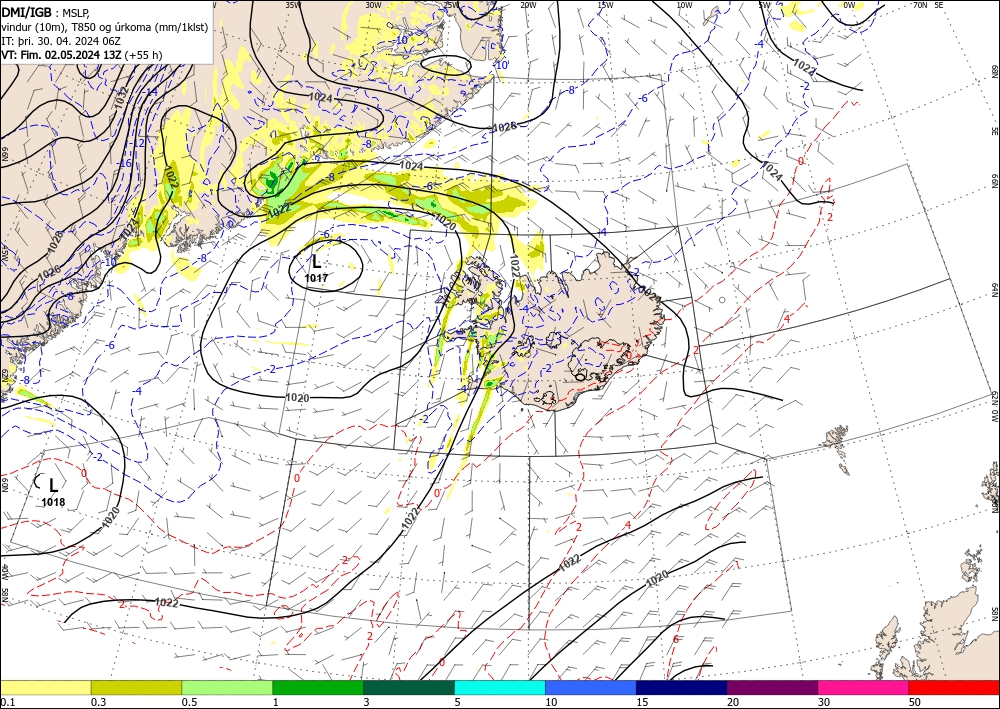This screenshot has height=709, width=1000.
Task: Pick the green 1 mm legend swatch
Action: point(318,687)
